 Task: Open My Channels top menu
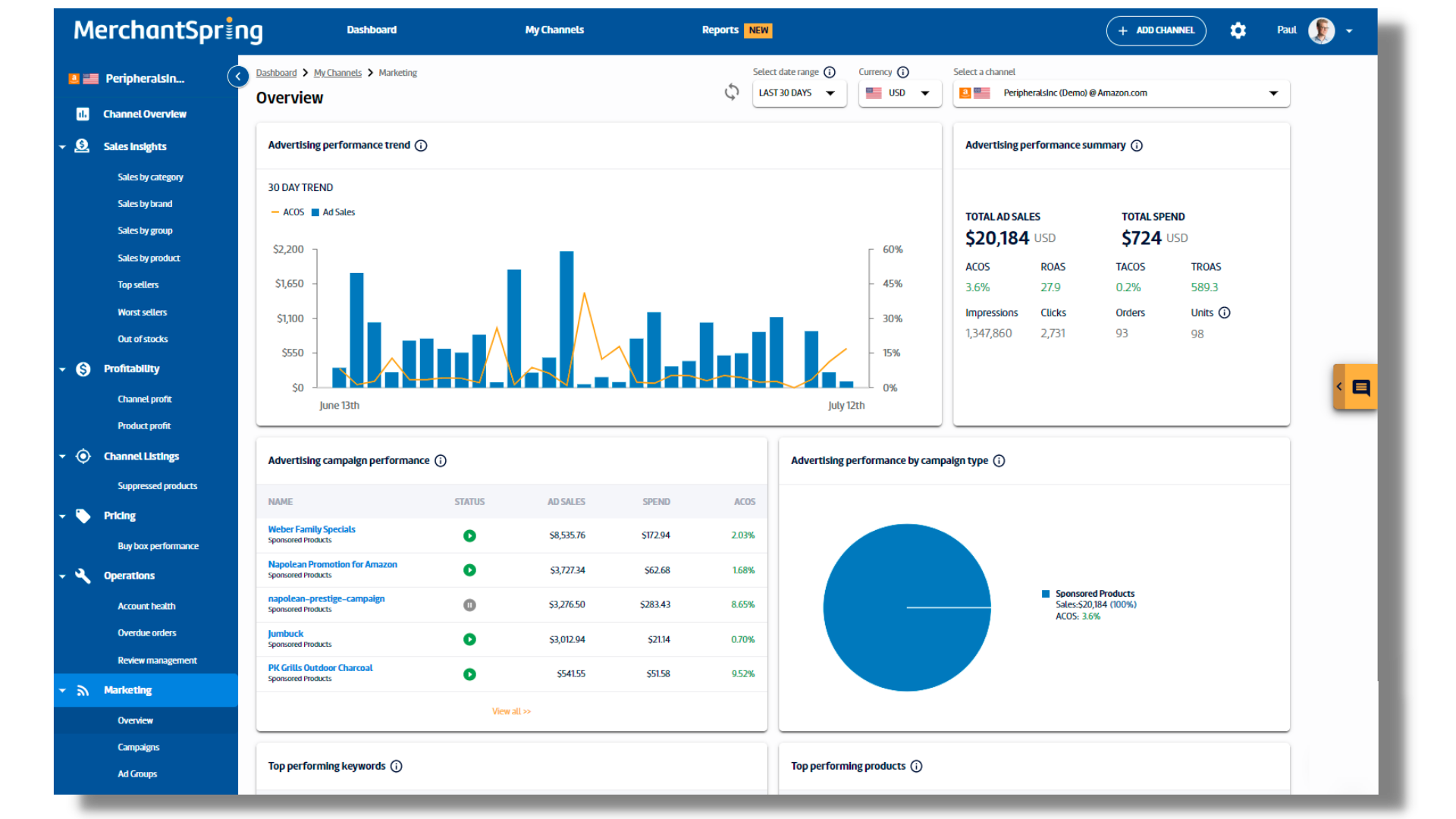(x=554, y=30)
